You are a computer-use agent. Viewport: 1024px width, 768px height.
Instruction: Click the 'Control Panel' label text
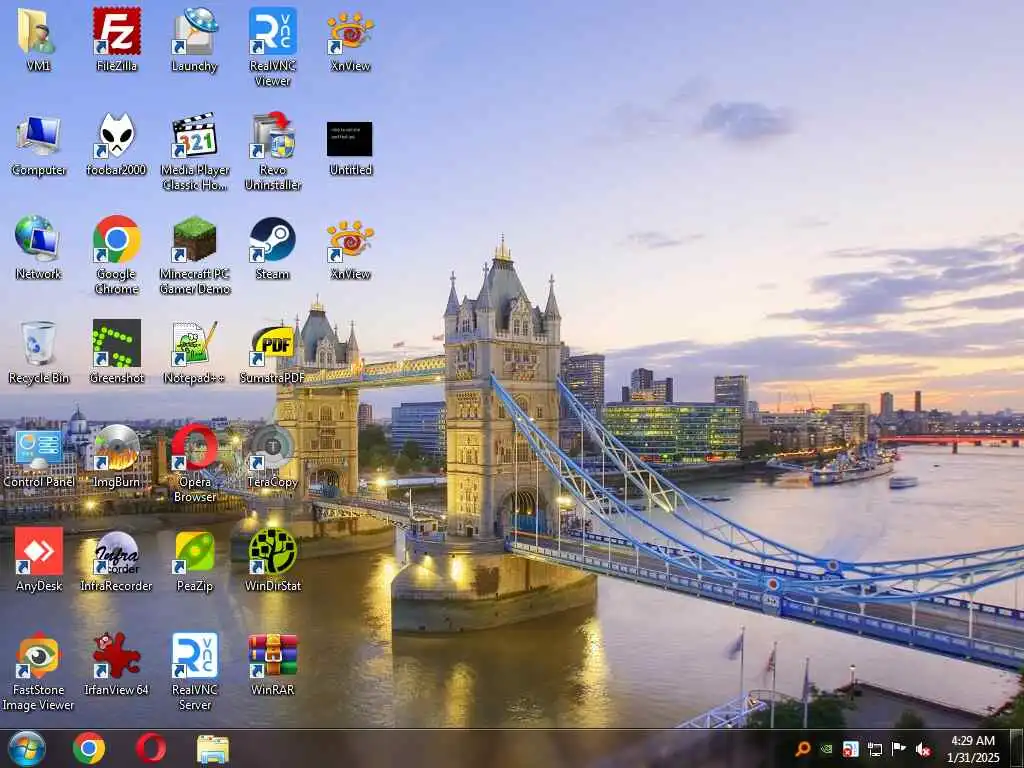click(x=39, y=482)
